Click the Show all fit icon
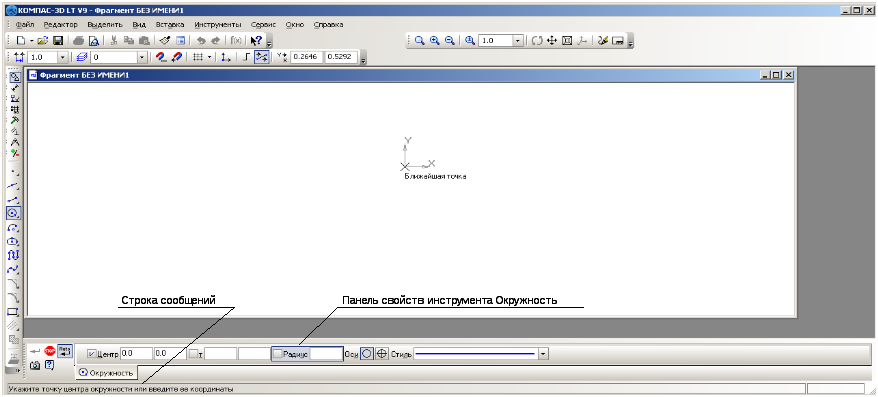Screen dimensions: 878x397 pos(567,41)
